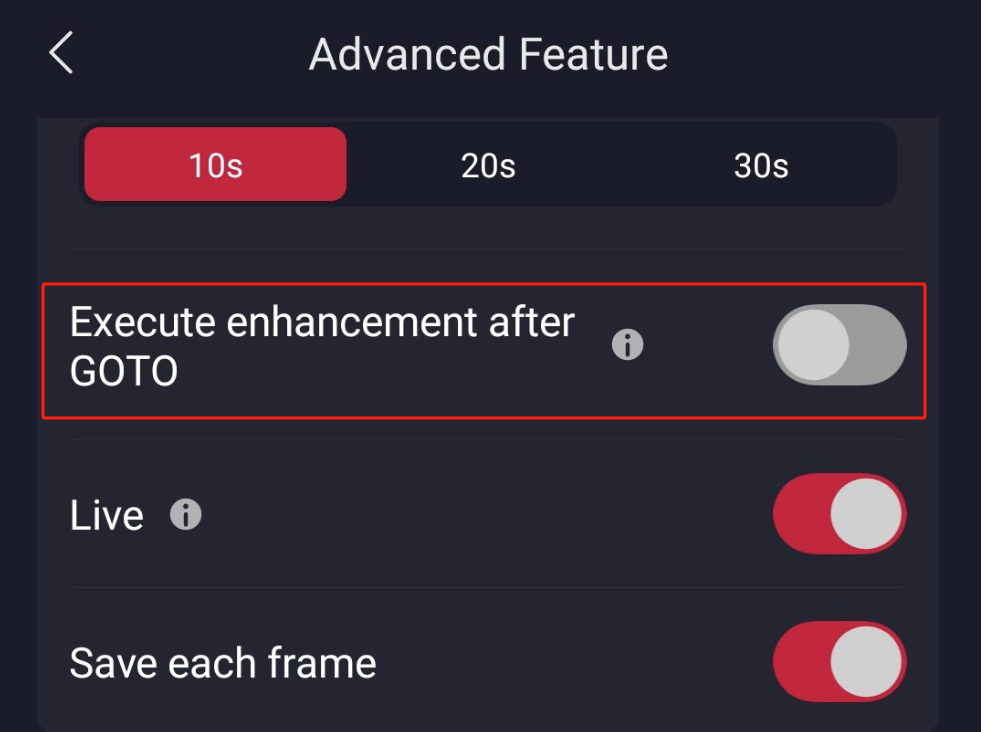This screenshot has height=732, width=1003.
Task: Open the Live info icon
Action: coord(185,515)
